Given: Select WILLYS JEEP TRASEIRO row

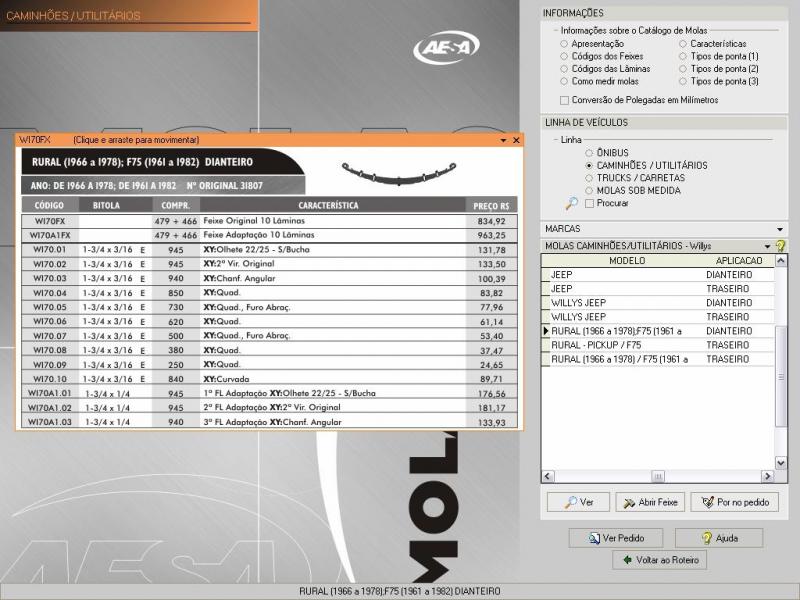Looking at the screenshot, I should click(658, 317).
